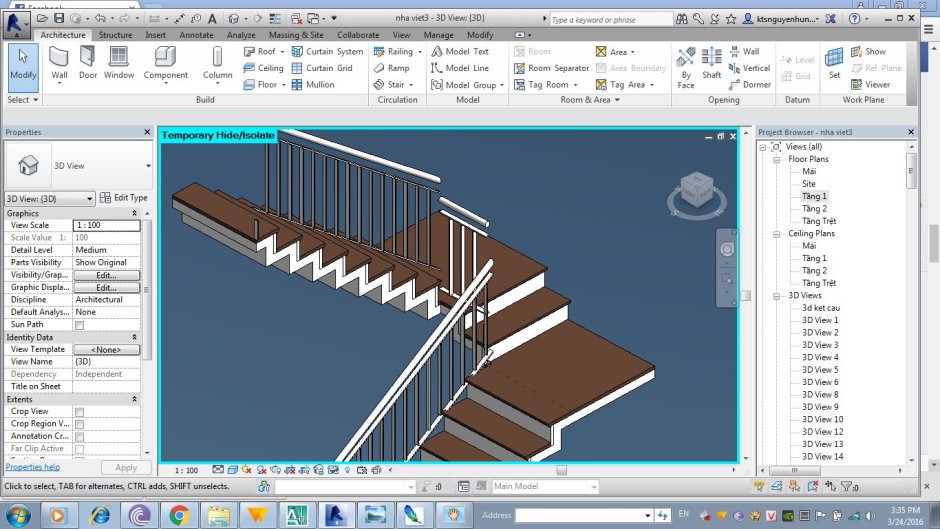This screenshot has height=529, width=940.
Task: Open the Properties help link
Action: [x=33, y=467]
